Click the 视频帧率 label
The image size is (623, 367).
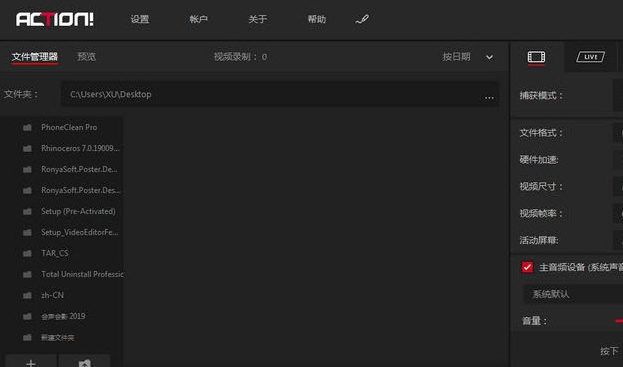pyautogui.click(x=541, y=214)
